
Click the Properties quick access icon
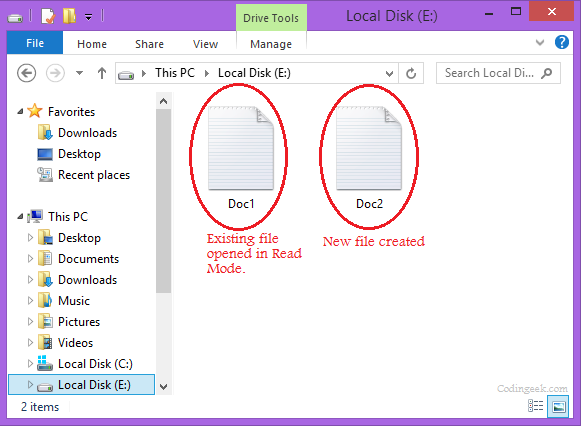tap(48, 16)
